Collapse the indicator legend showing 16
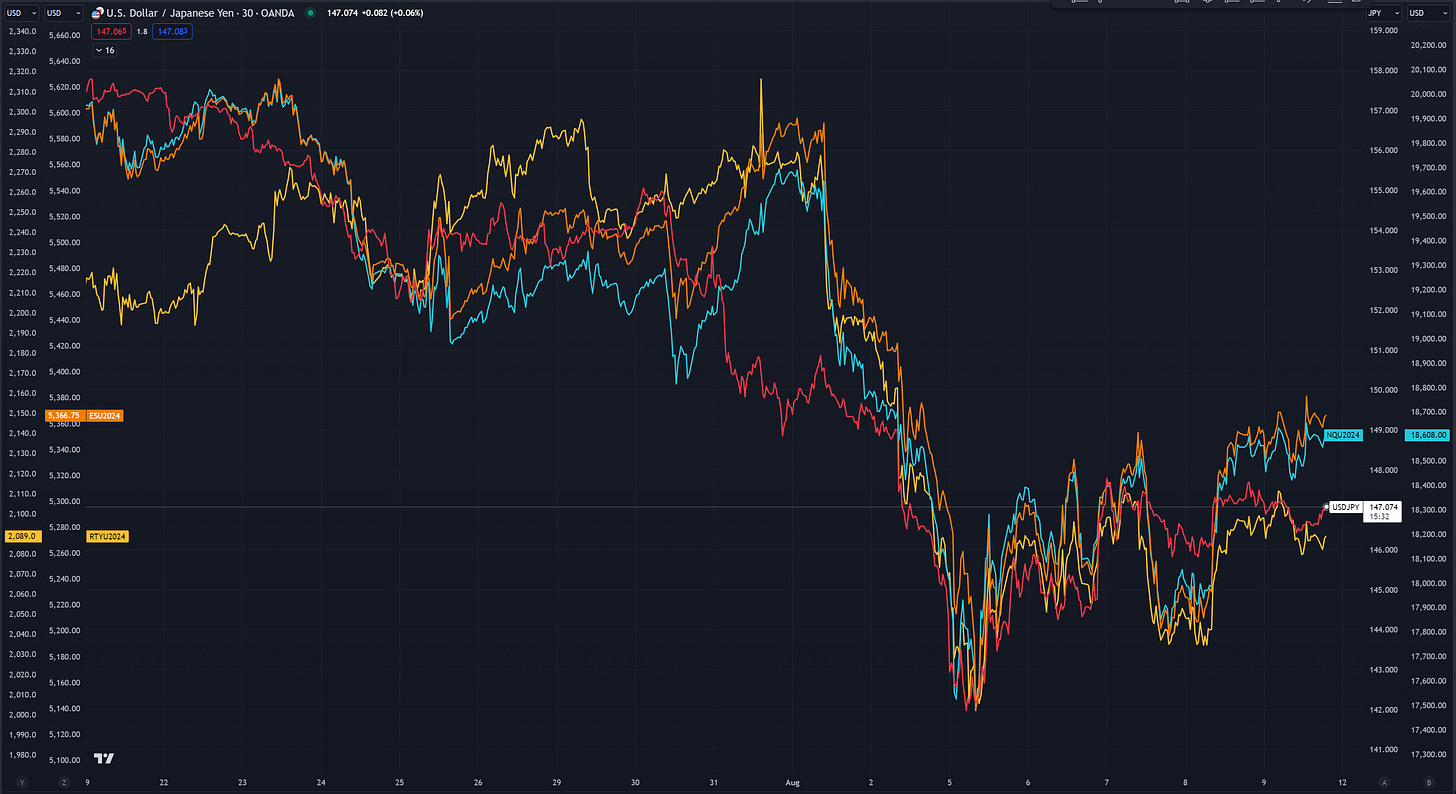Viewport: 1456px width, 794px height. click(x=105, y=49)
